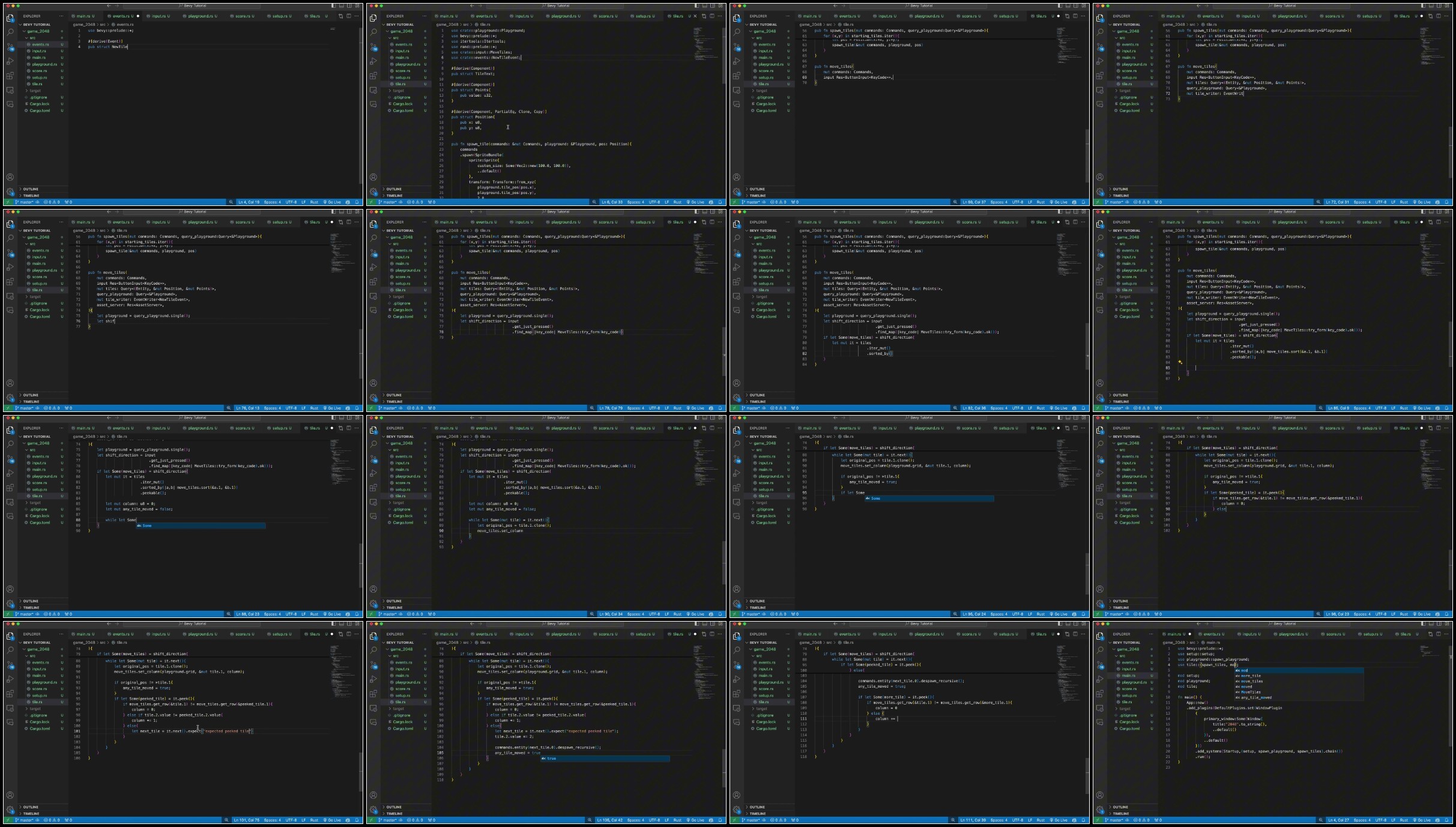Go forward with arrow in the Ln 6 window

[x=480, y=5]
